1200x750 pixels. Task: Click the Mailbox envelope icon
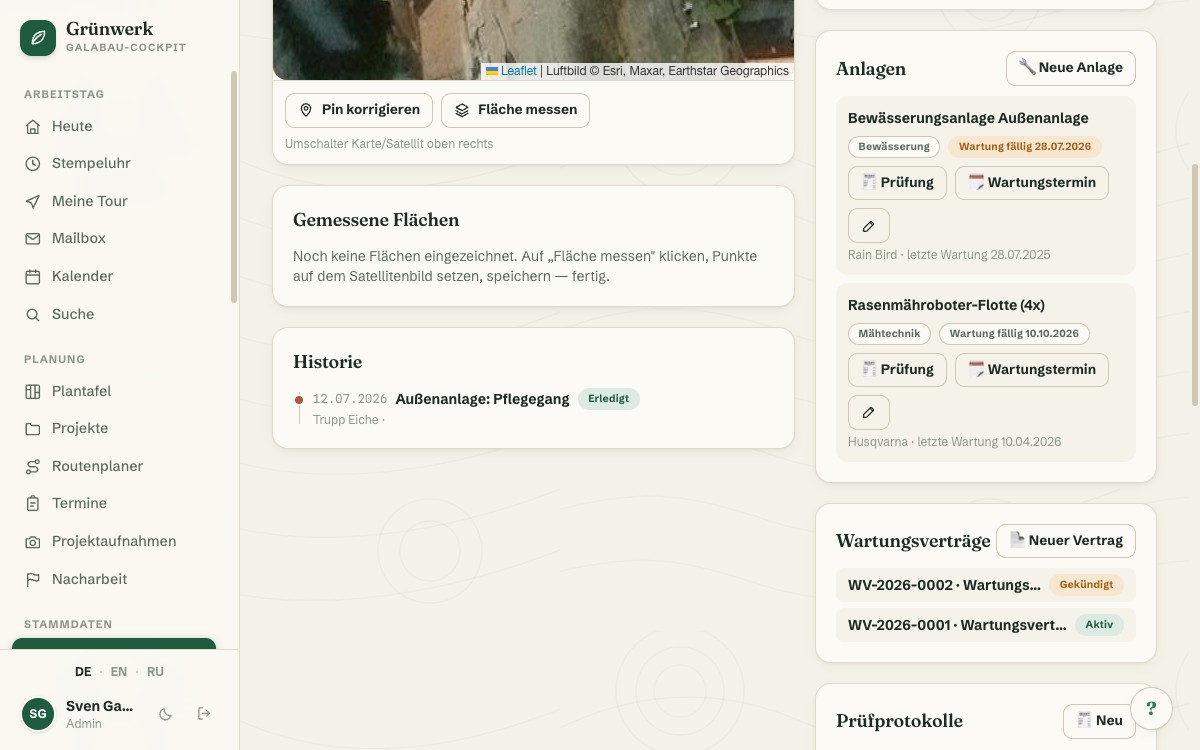click(33, 238)
